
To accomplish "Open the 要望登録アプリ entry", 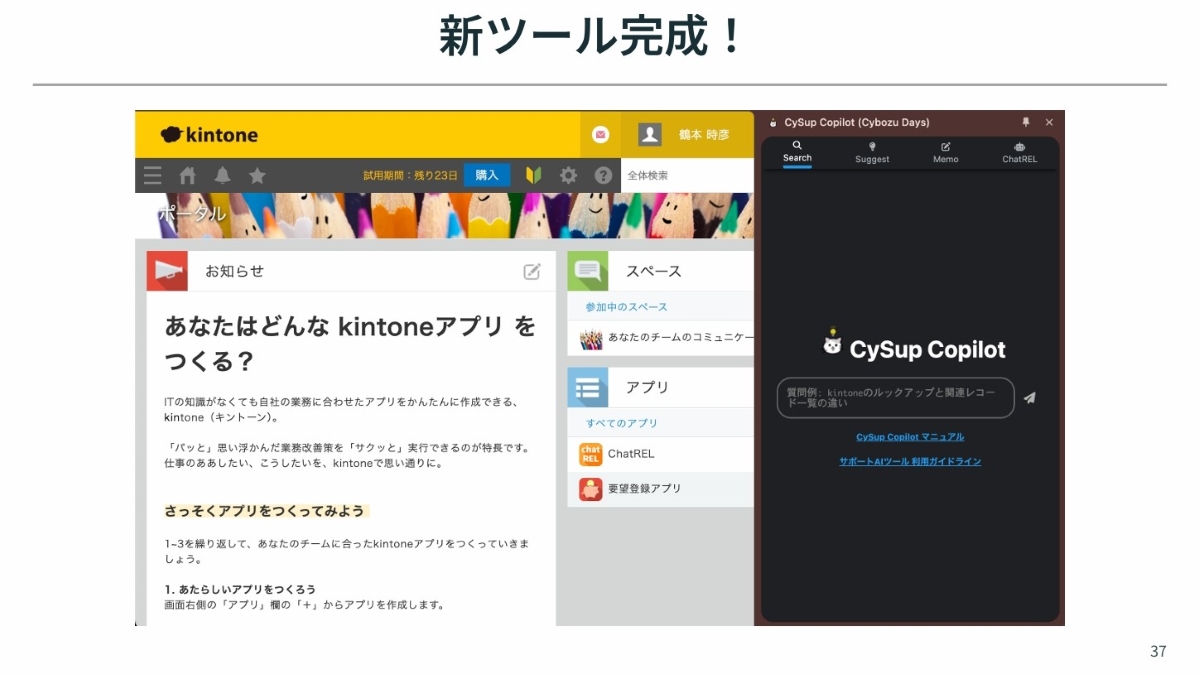I will 644,489.
